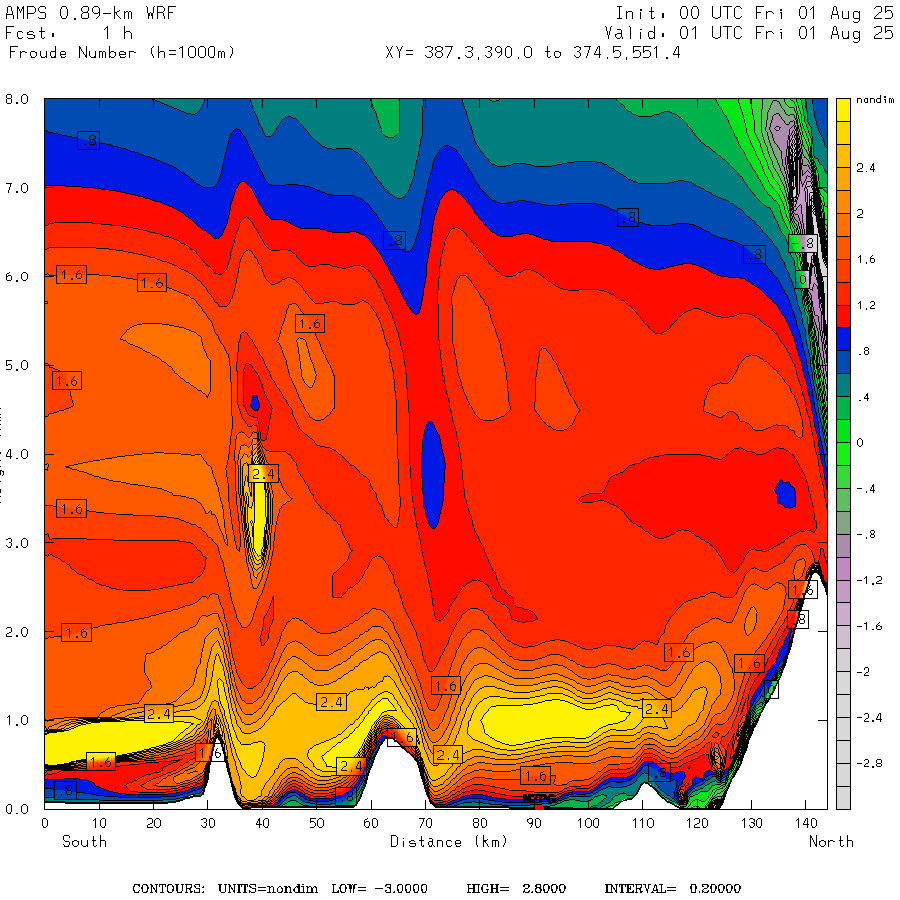Click the "HIGH= 2.8000" footer value
Image resolution: width=900 pixels, height=900 pixels.
(x=516, y=889)
